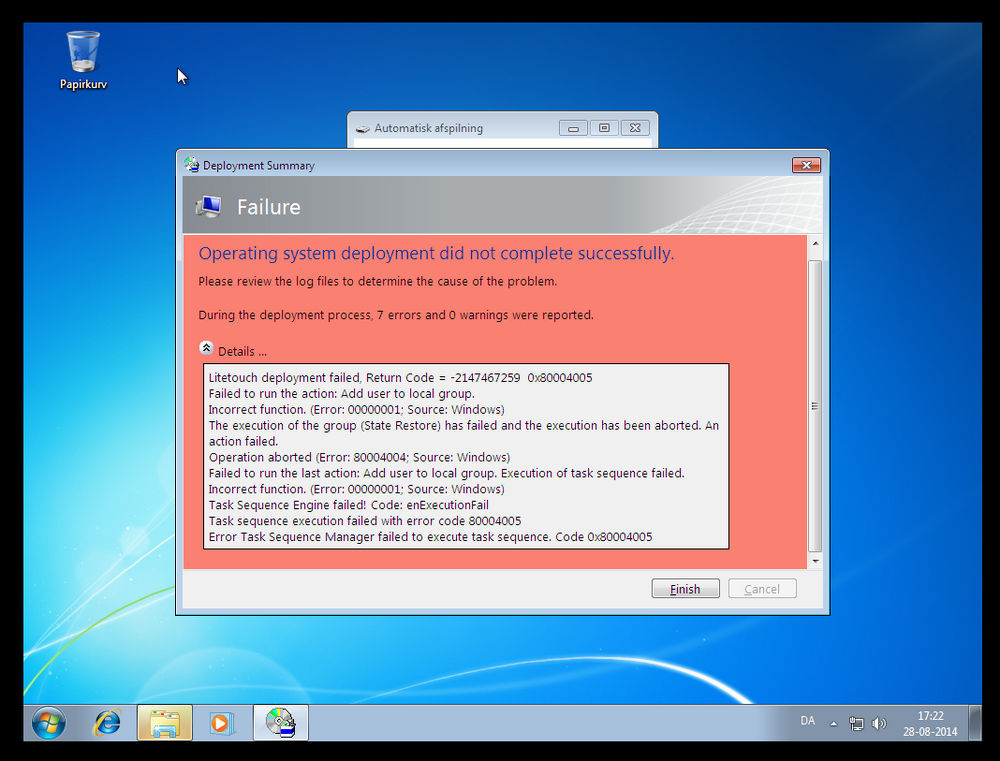Viewport: 1000px width, 761px height.
Task: Click 'Task sequence execution failed with error code' line
Action: pyautogui.click(x=365, y=521)
